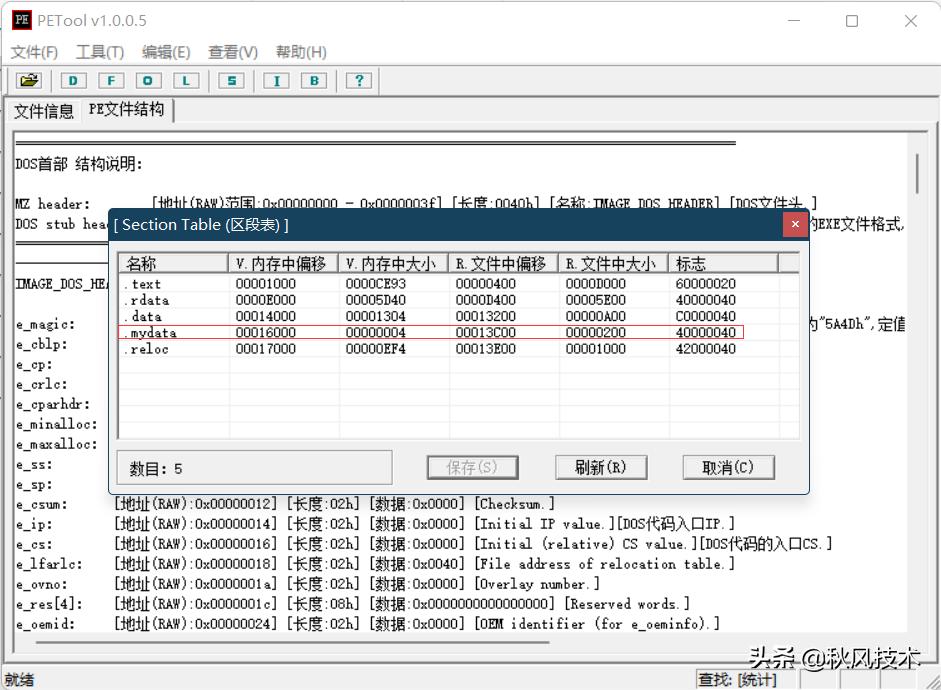
Task: Close the Section Table dialog
Action: [795, 224]
